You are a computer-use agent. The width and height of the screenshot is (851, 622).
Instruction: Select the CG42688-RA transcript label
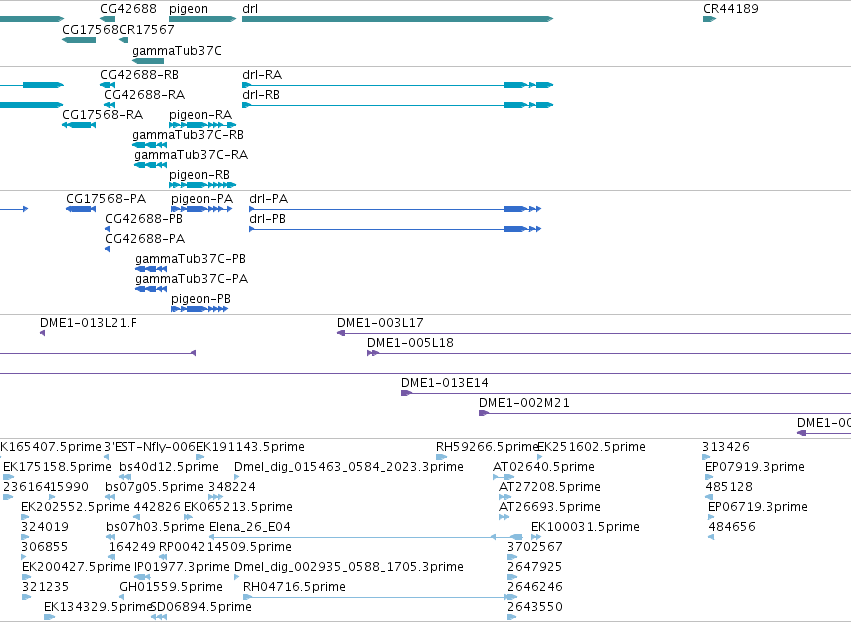pyautogui.click(x=145, y=95)
